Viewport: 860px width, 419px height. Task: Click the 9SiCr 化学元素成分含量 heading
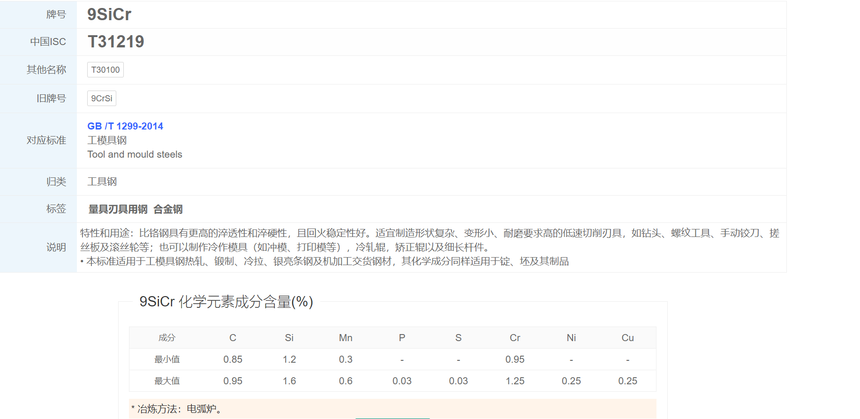coord(225,301)
